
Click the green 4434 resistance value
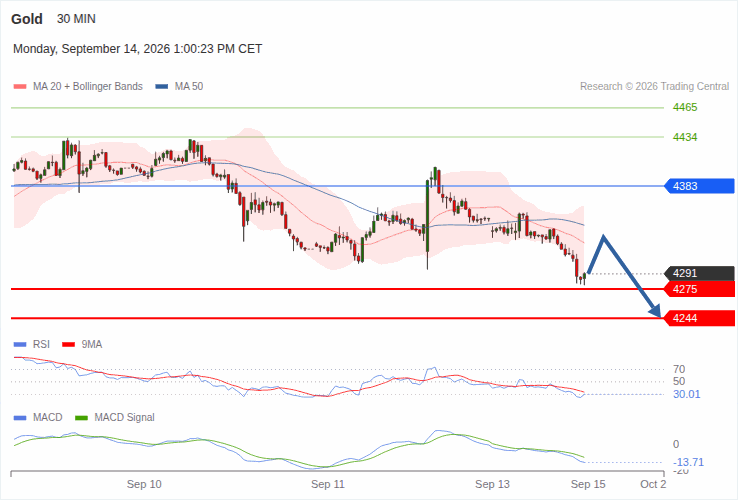point(685,137)
